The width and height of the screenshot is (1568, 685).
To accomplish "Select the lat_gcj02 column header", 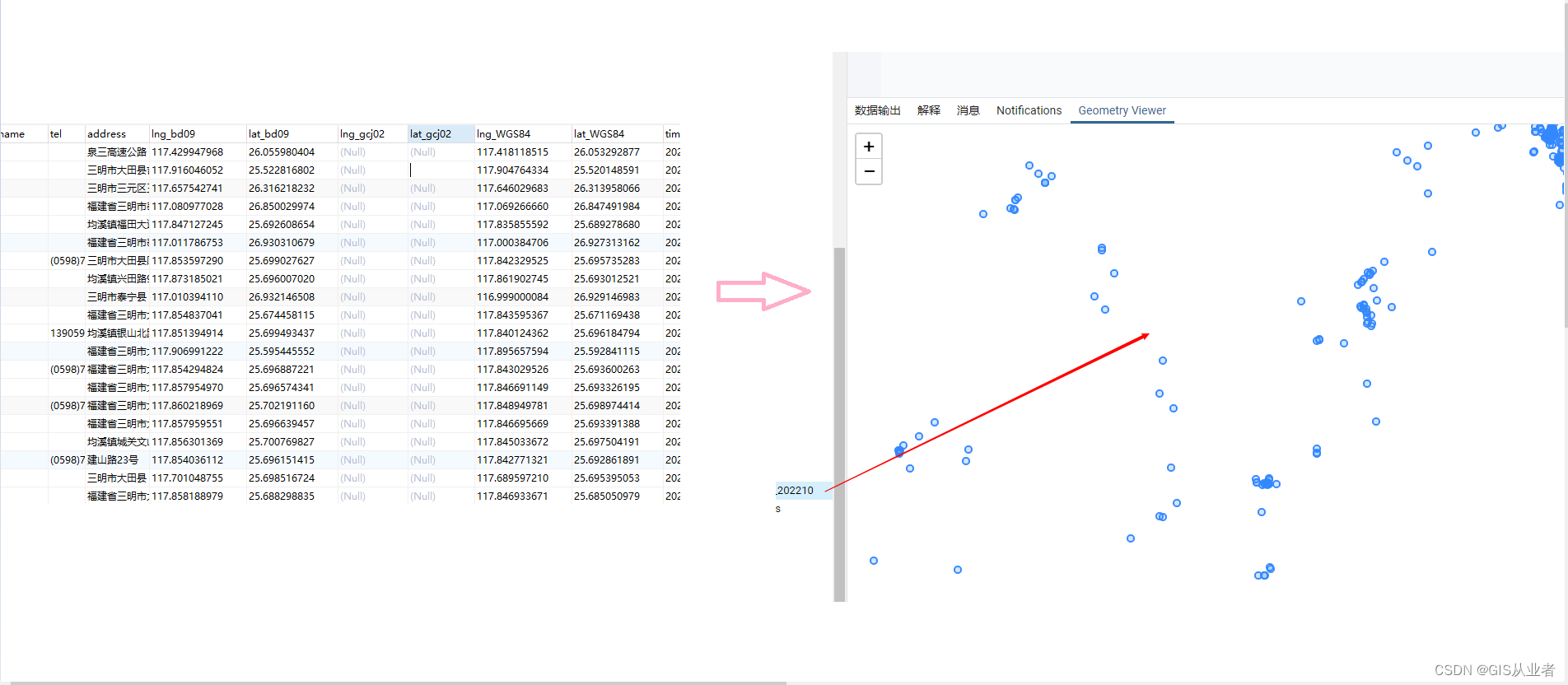I will pyautogui.click(x=441, y=133).
